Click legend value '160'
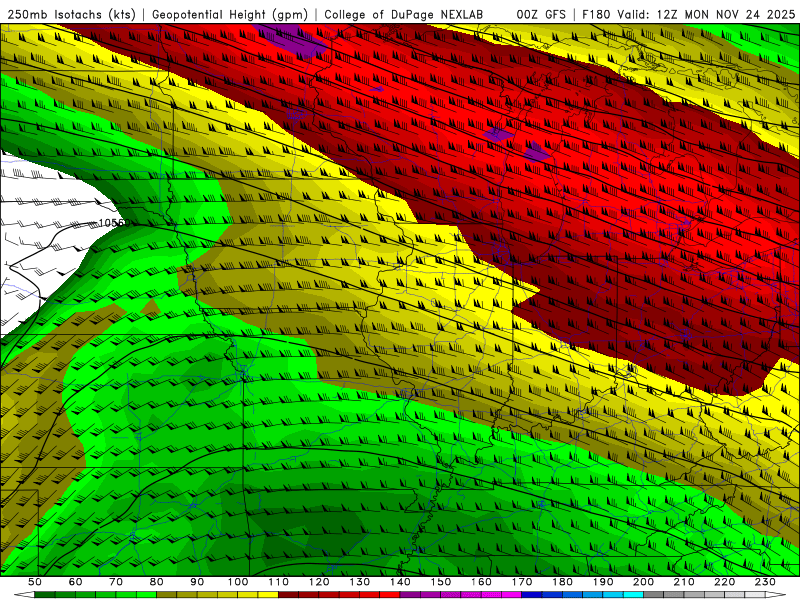 point(481,582)
